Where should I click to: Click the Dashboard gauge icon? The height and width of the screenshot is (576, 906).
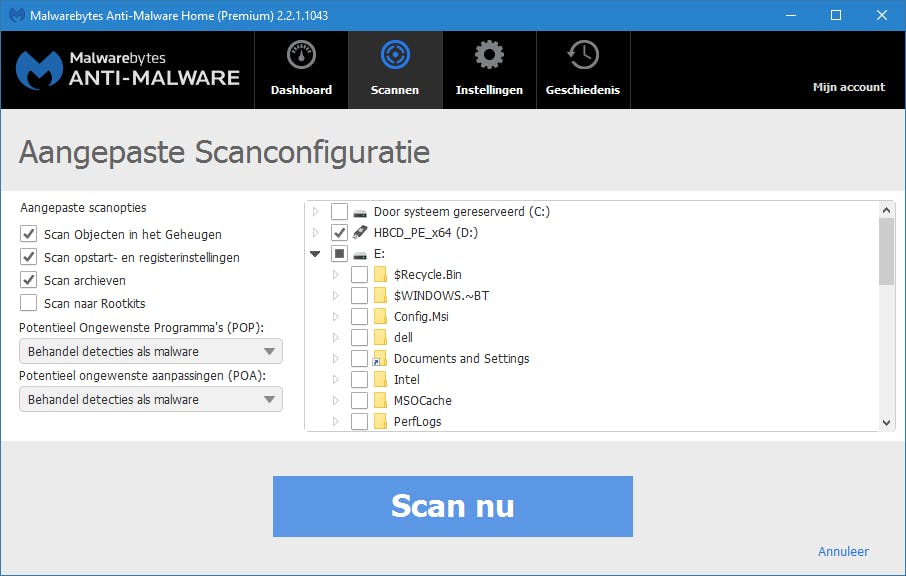tap(301, 55)
